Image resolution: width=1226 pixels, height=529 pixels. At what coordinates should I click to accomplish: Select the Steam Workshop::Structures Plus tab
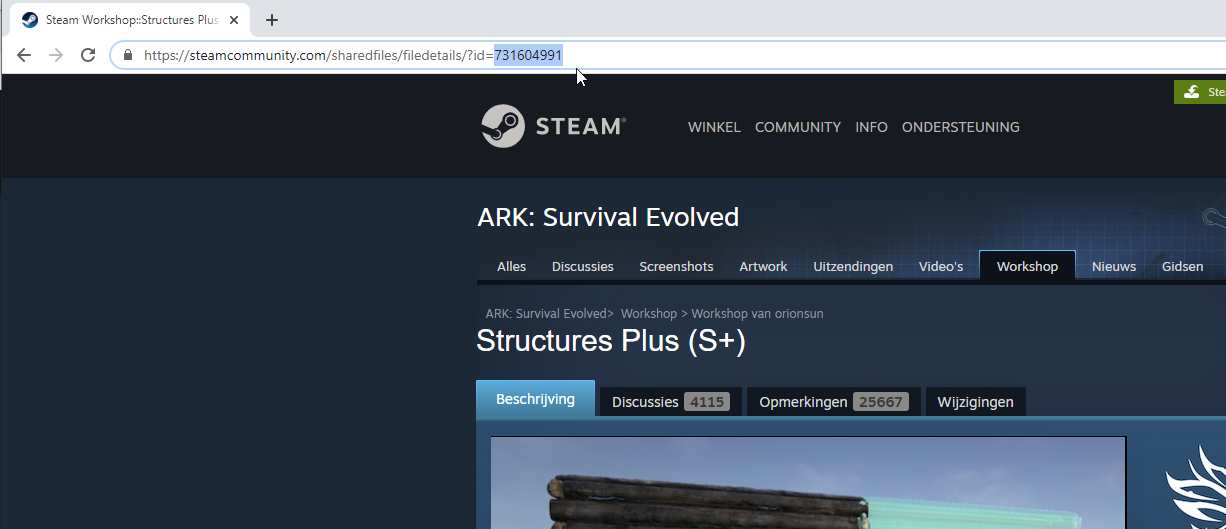132,20
